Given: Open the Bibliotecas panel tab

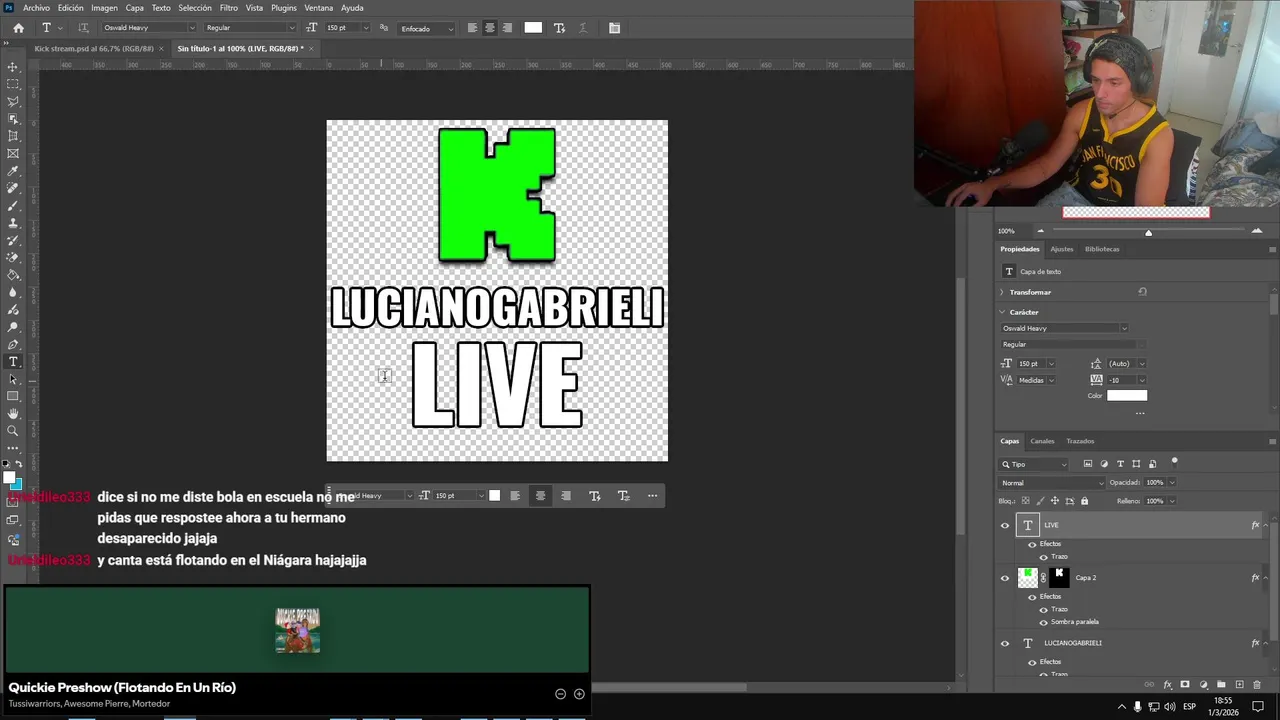Looking at the screenshot, I should coord(1102,249).
